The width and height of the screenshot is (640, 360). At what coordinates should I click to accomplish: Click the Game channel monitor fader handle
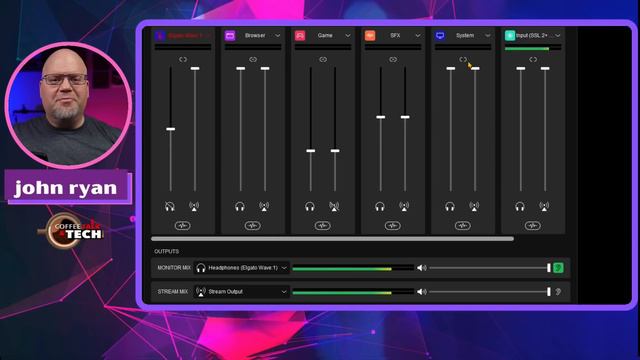click(311, 151)
